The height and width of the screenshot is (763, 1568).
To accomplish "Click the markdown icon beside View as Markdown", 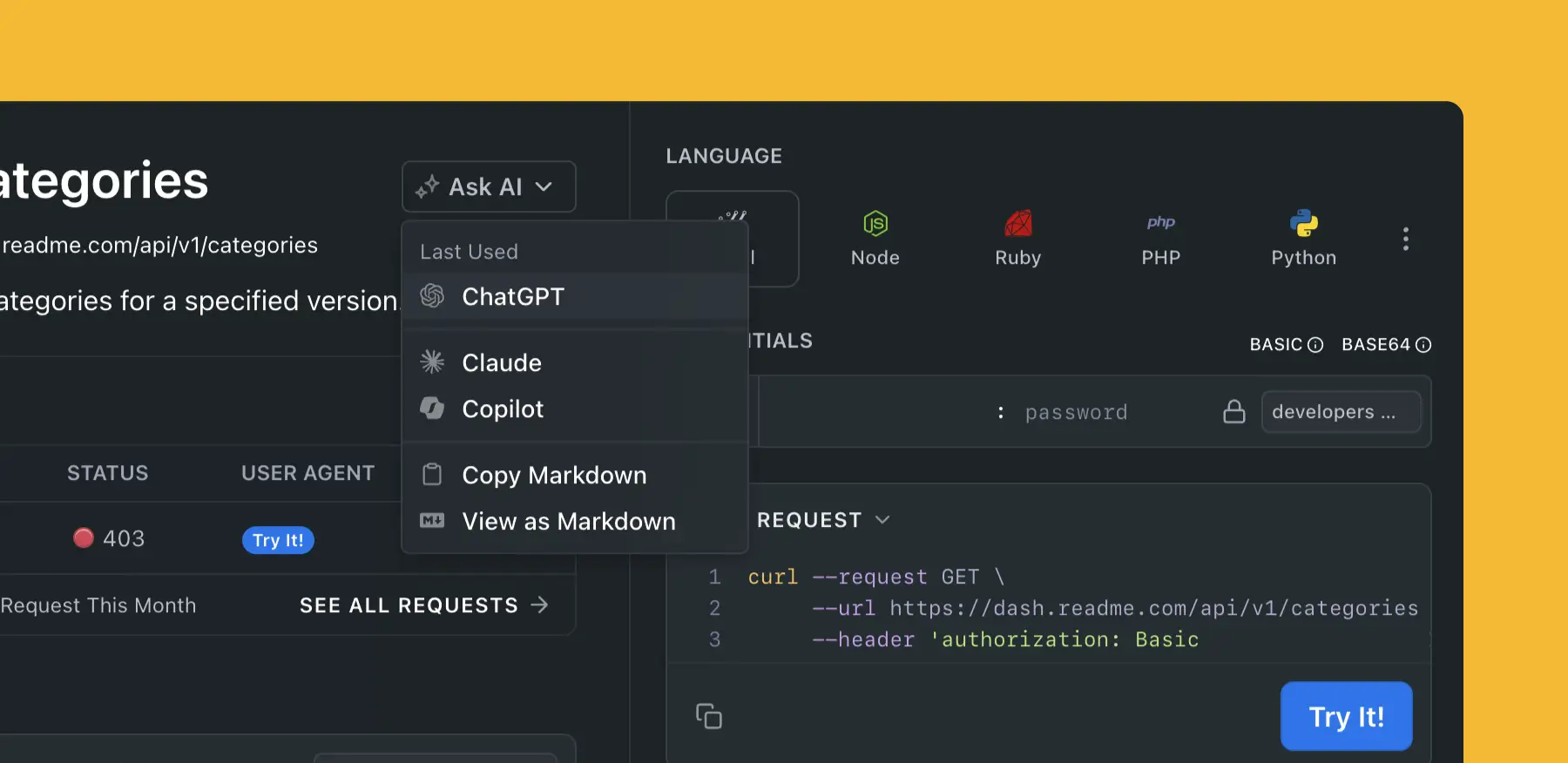I will [x=432, y=521].
